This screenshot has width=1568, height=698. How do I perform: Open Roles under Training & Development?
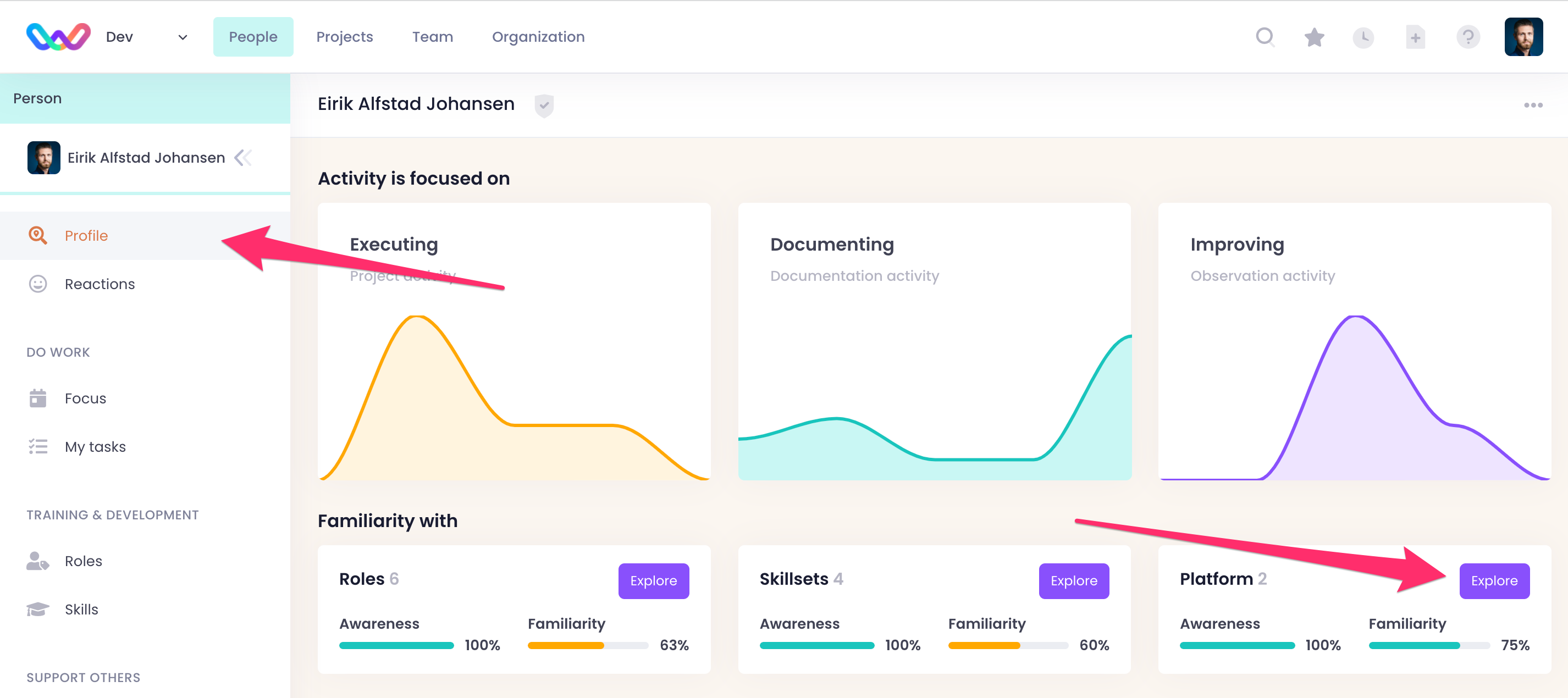tap(84, 561)
